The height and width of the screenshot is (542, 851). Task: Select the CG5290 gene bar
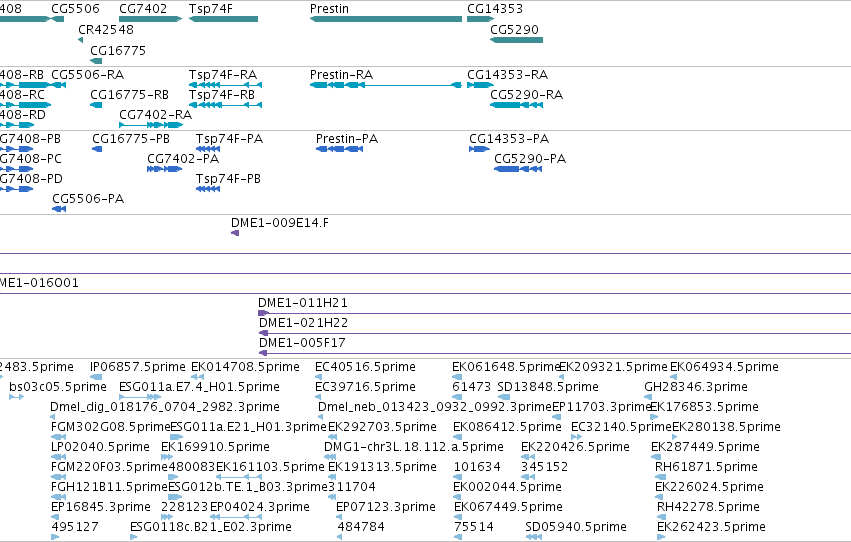click(x=516, y=40)
